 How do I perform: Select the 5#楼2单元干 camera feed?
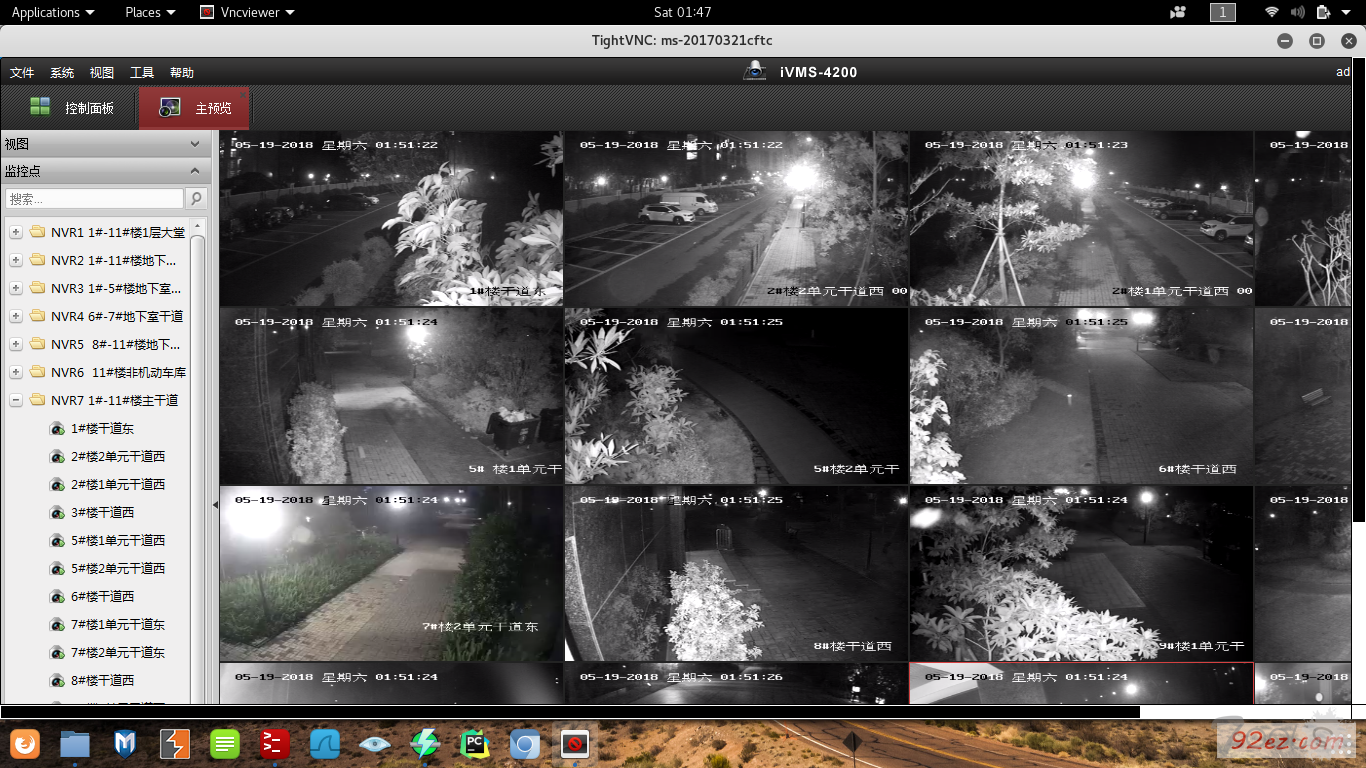click(x=736, y=396)
